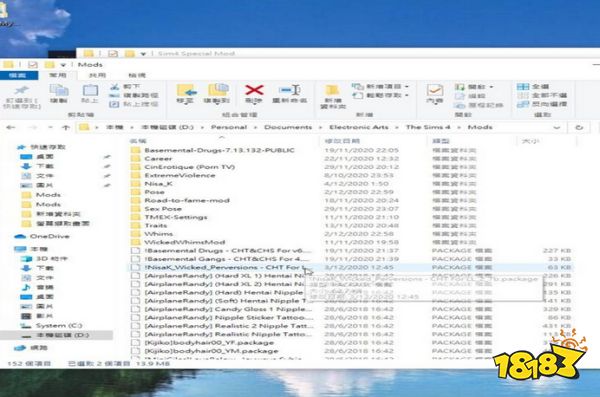Screen dimensions: 600x397
Task: Open address bar history dropdown
Action: [556, 127]
